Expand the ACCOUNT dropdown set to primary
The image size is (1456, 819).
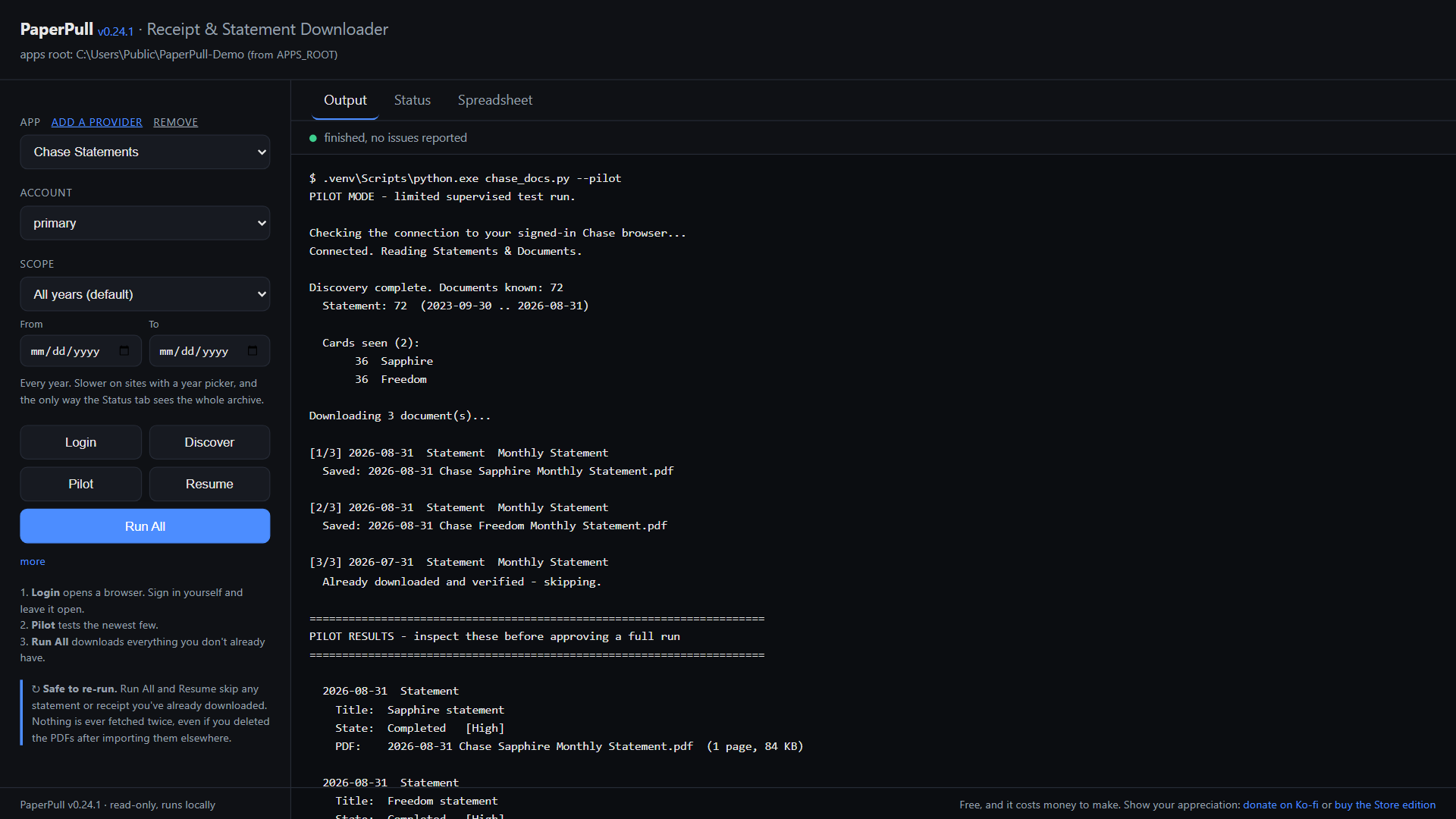pyautogui.click(x=145, y=223)
